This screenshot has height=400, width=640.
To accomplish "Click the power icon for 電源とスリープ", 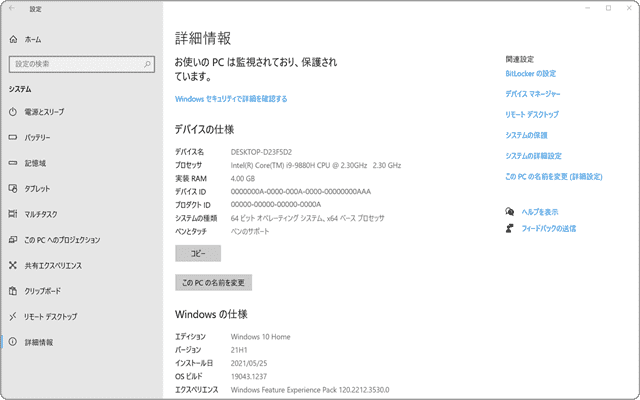I will (x=13, y=112).
